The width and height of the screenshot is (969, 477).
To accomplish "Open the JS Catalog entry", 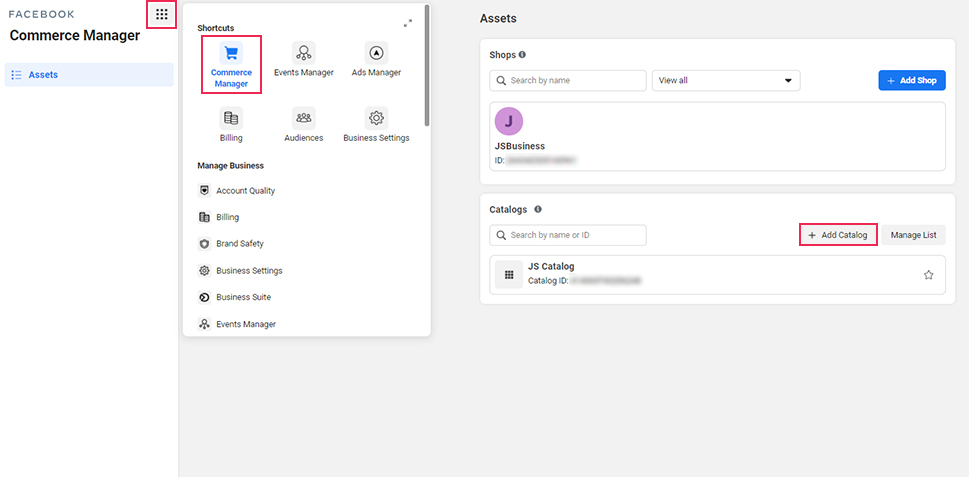I will 717,275.
